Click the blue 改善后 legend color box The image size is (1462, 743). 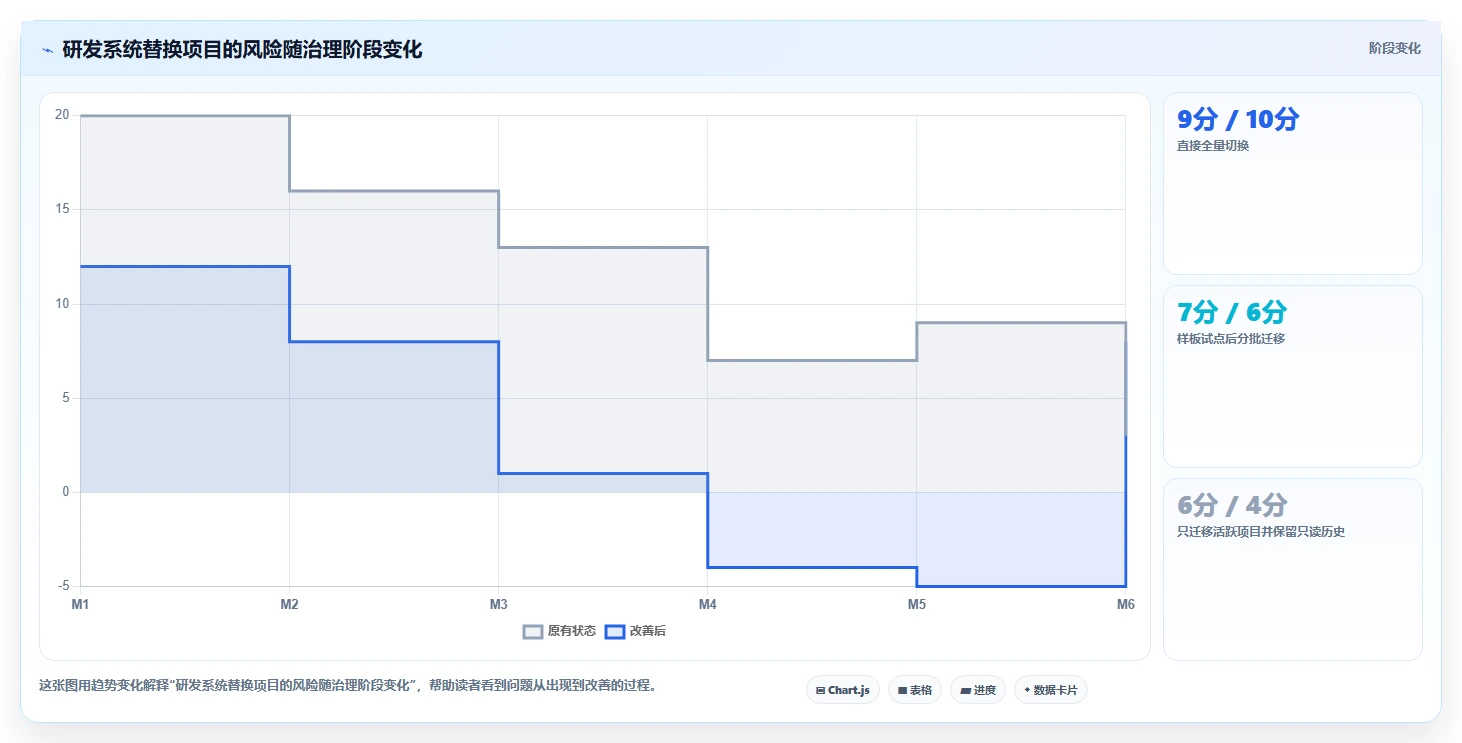[x=615, y=631]
